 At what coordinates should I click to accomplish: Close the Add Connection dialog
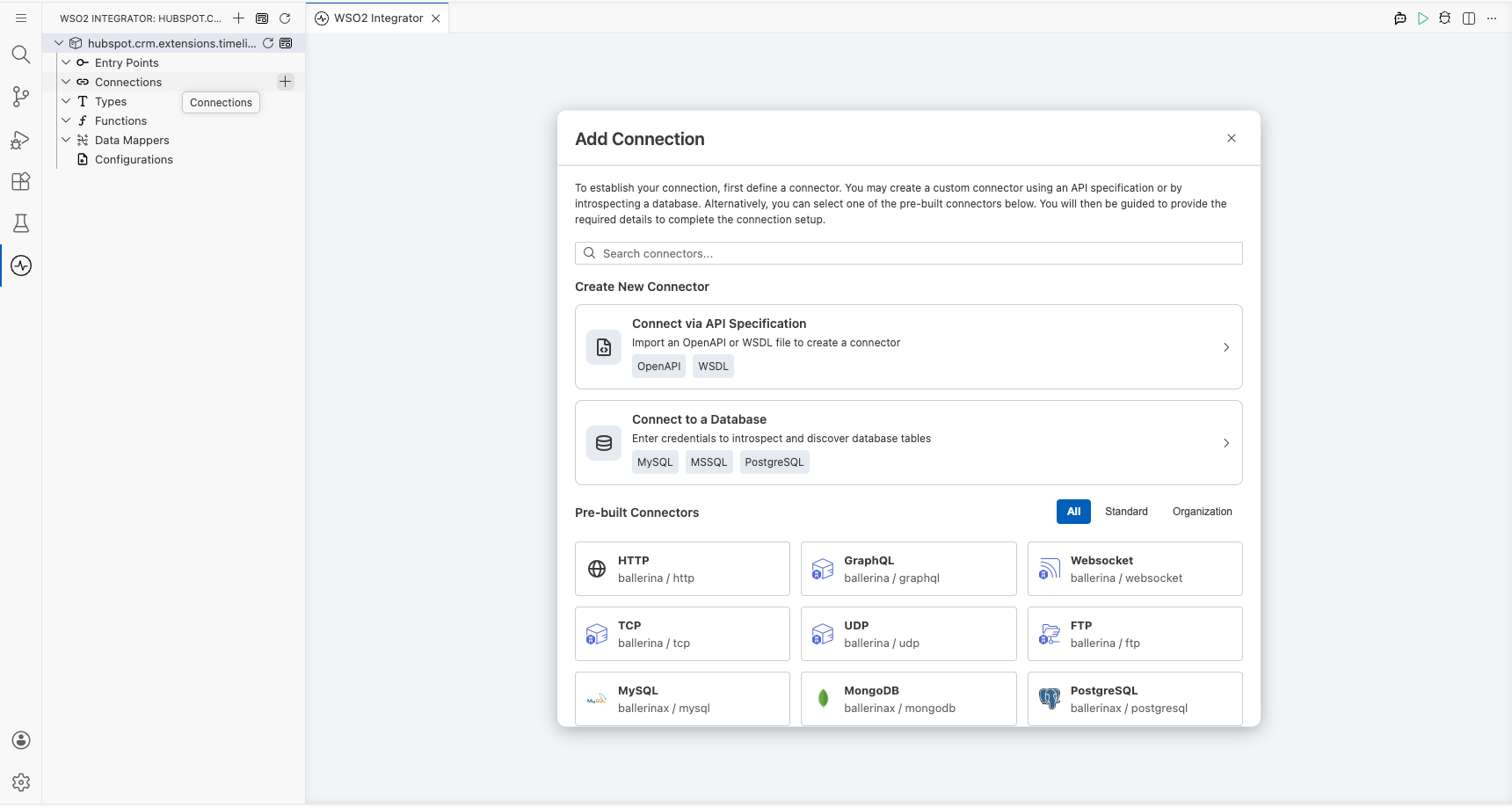[1232, 138]
